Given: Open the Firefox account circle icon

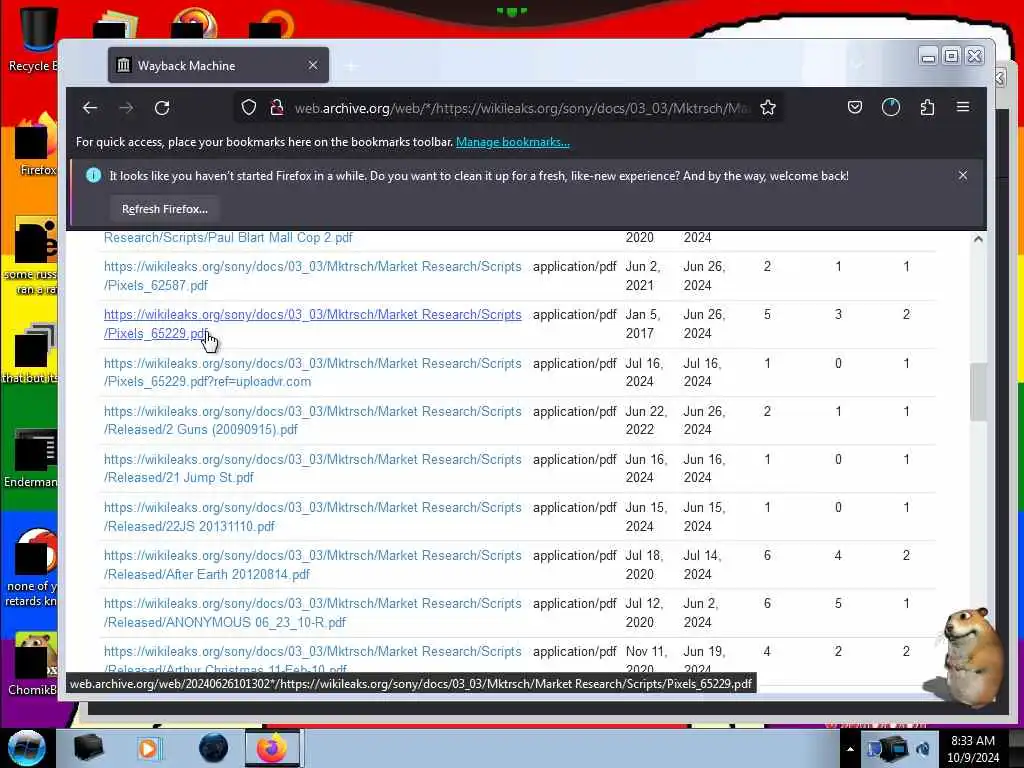Looking at the screenshot, I should (x=891, y=107).
